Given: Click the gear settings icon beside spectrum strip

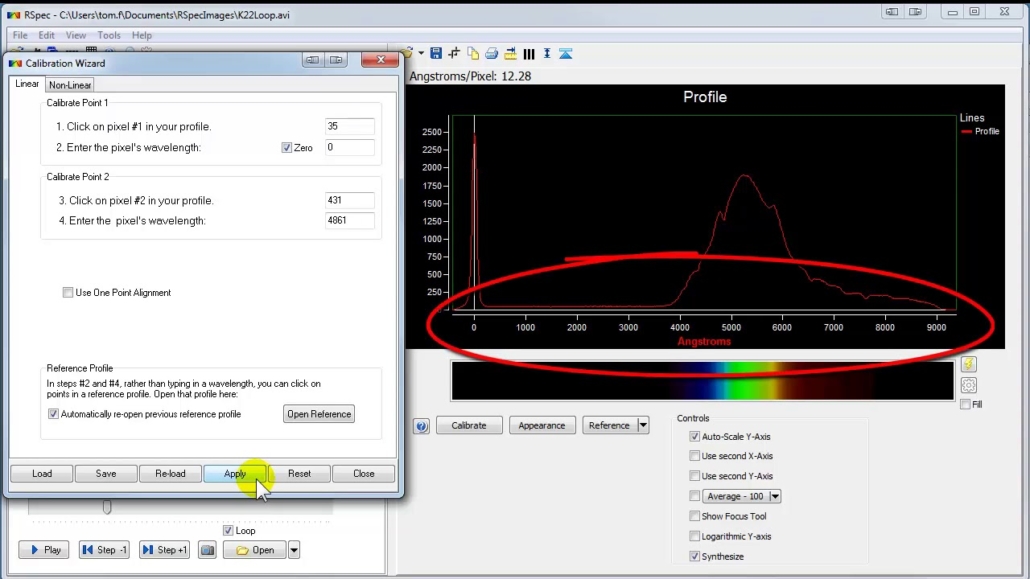Looking at the screenshot, I should click(x=968, y=385).
